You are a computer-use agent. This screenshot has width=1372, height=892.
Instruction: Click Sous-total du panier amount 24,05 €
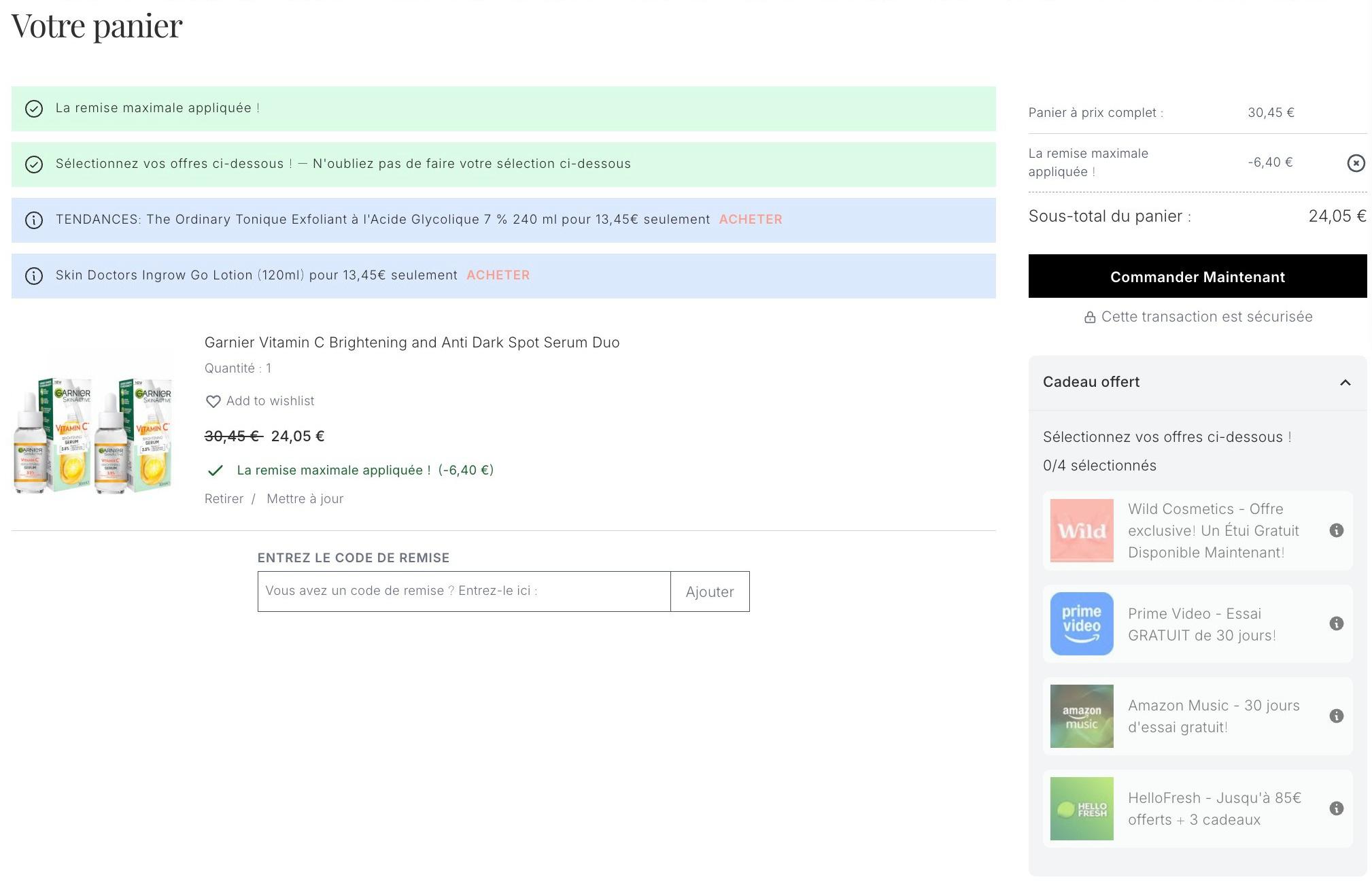1337,216
